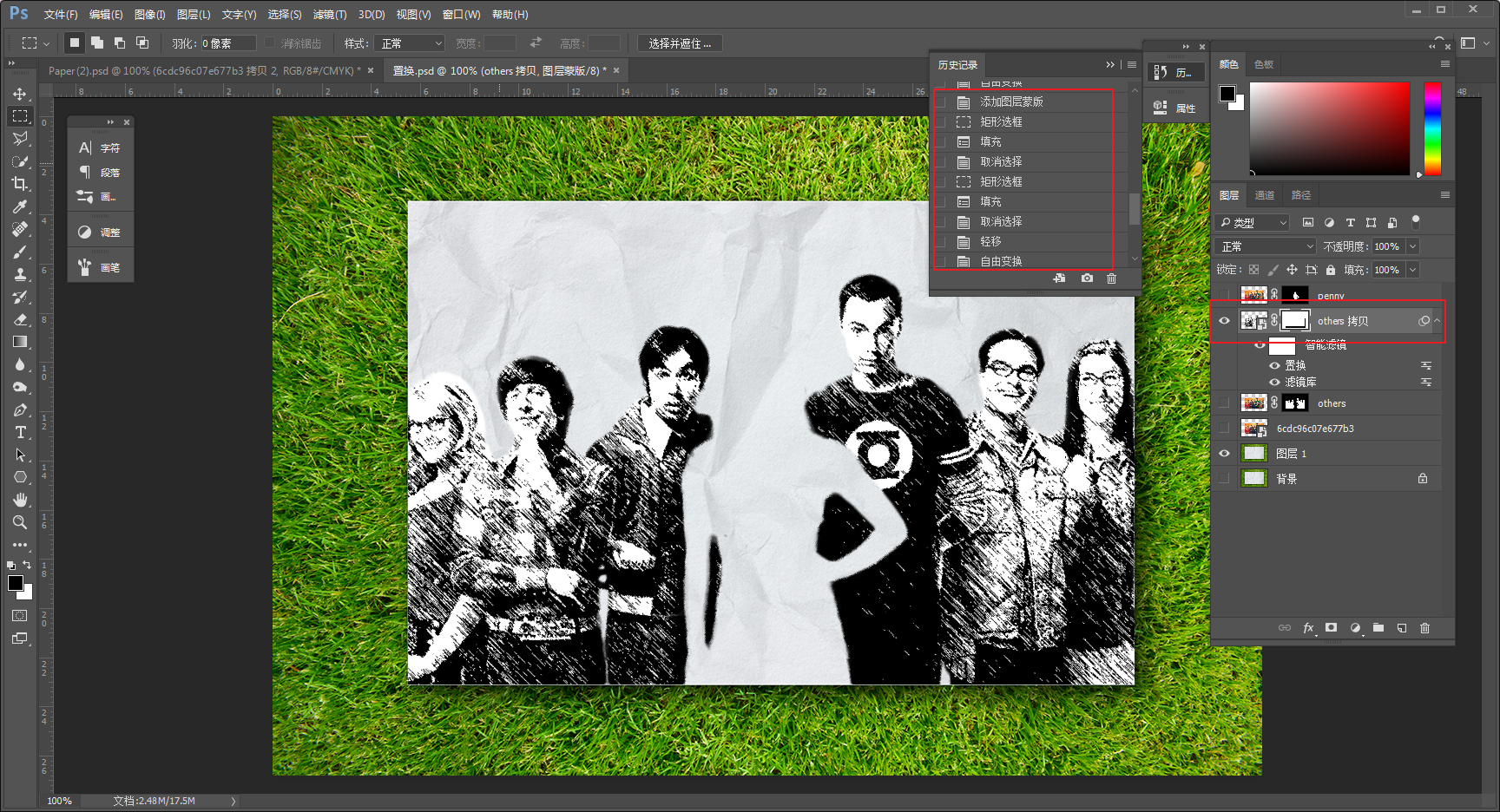Select the Eraser tool
Image resolution: width=1500 pixels, height=812 pixels.
click(x=19, y=319)
